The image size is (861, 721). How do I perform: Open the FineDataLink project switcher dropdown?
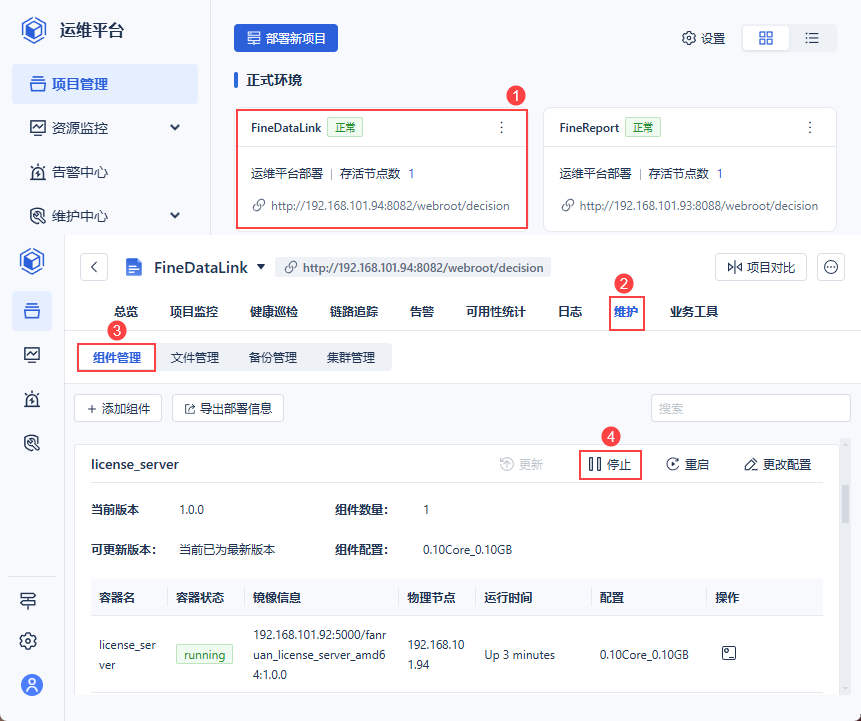(x=261, y=267)
